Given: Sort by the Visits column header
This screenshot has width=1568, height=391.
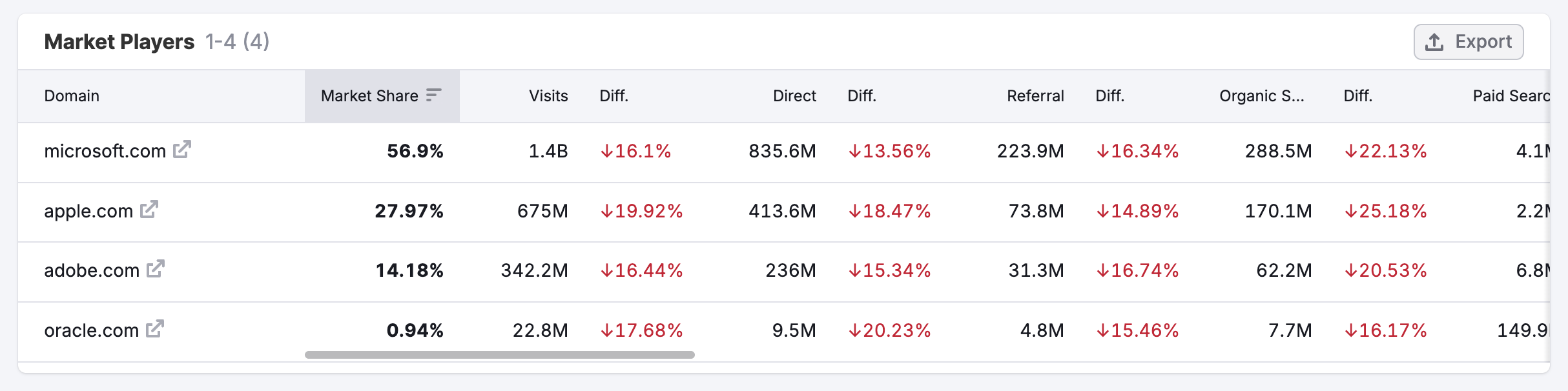Looking at the screenshot, I should [548, 96].
